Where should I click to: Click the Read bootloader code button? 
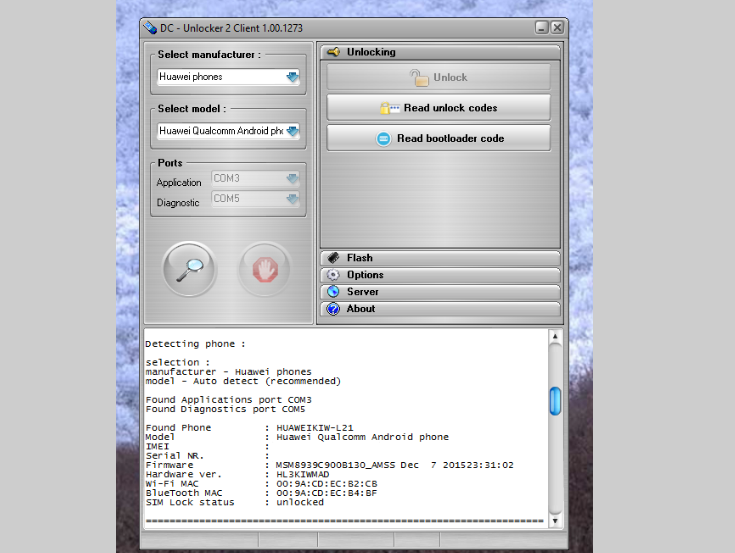coord(439,138)
